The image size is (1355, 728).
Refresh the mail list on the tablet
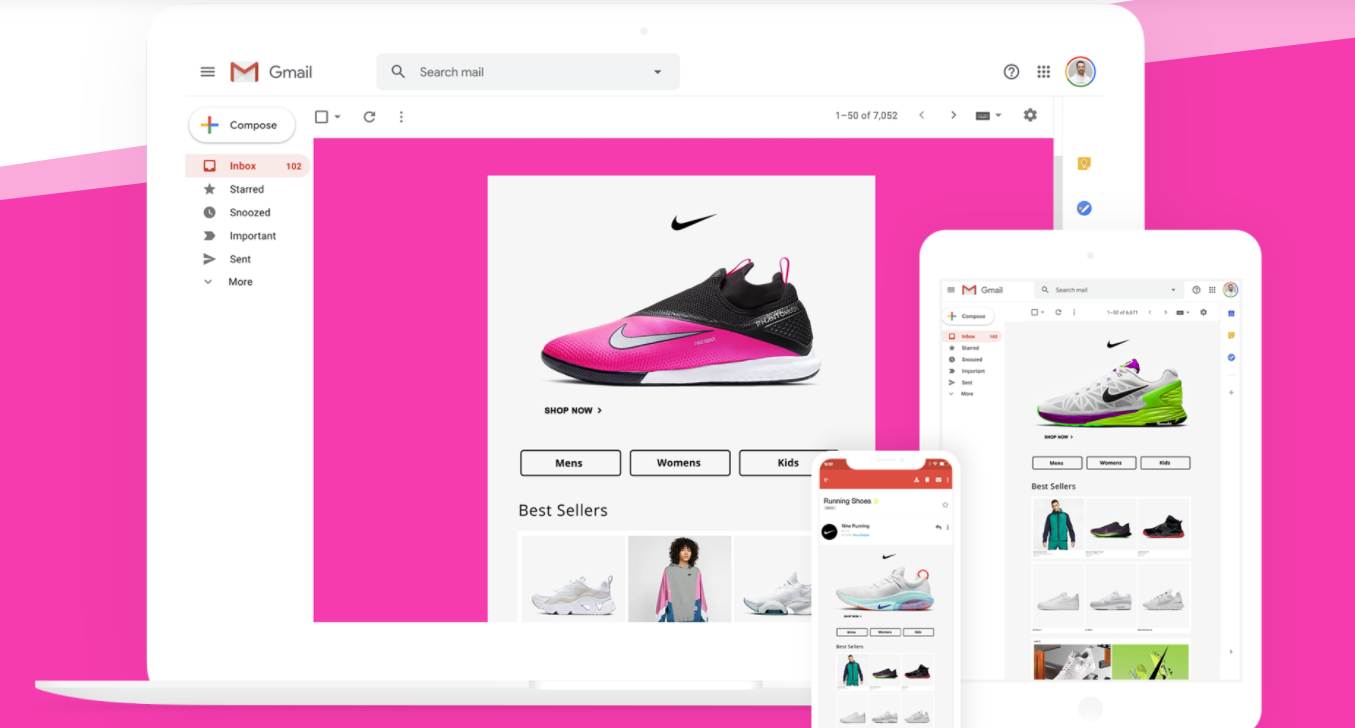click(1058, 312)
